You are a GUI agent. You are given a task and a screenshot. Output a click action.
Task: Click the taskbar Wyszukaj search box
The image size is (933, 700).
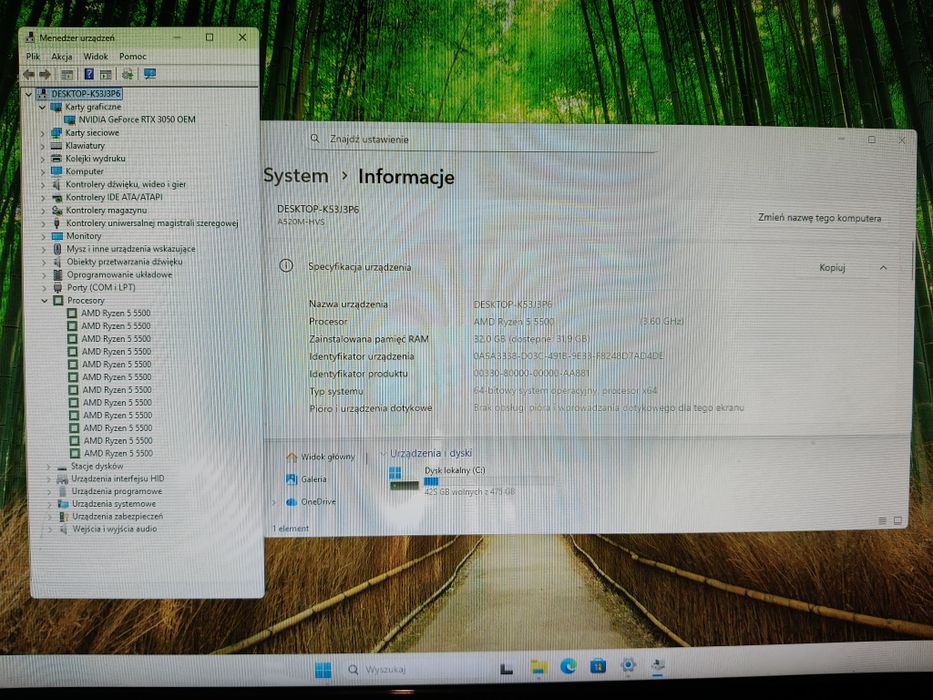(415, 670)
